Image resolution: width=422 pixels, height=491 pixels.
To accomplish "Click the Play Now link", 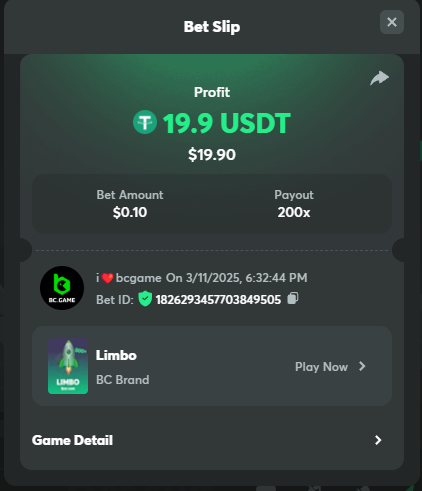I will (x=321, y=367).
